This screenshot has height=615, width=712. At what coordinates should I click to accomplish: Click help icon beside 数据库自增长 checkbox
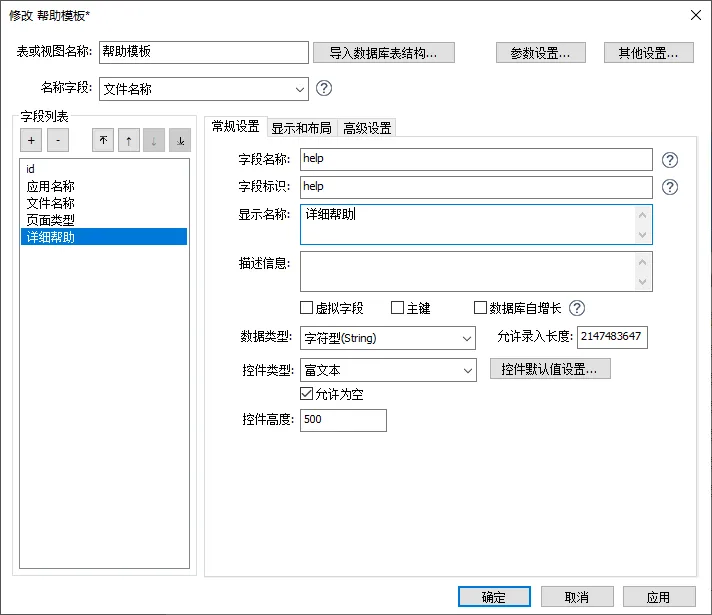pyautogui.click(x=577, y=309)
